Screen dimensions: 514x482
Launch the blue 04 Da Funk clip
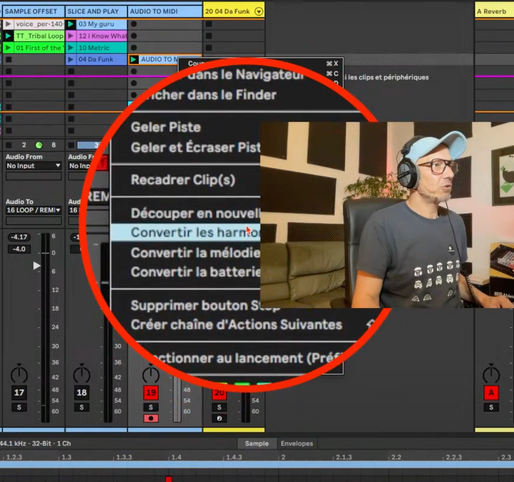tap(71, 60)
